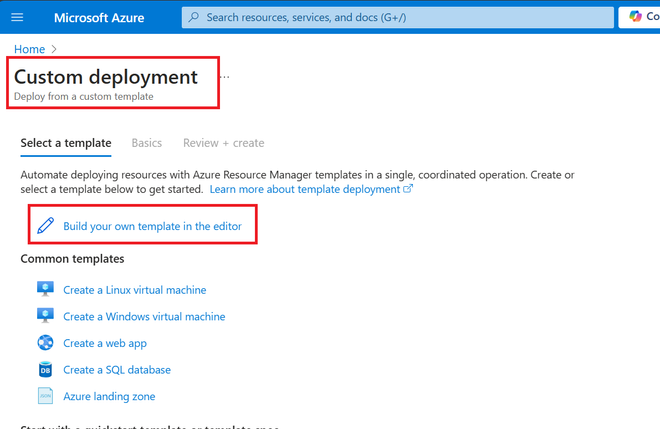This screenshot has width=660, height=429.
Task: Open Learn more about template deployment
Action: click(305, 189)
